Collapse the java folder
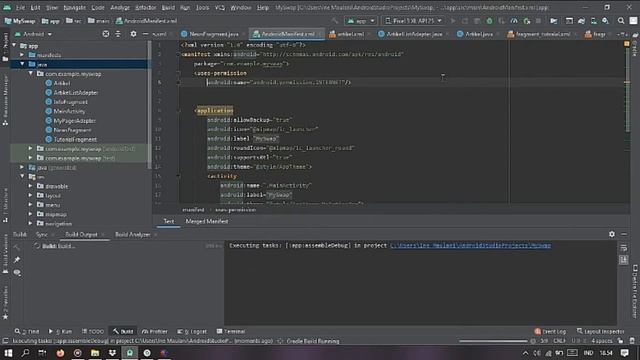 22,64
